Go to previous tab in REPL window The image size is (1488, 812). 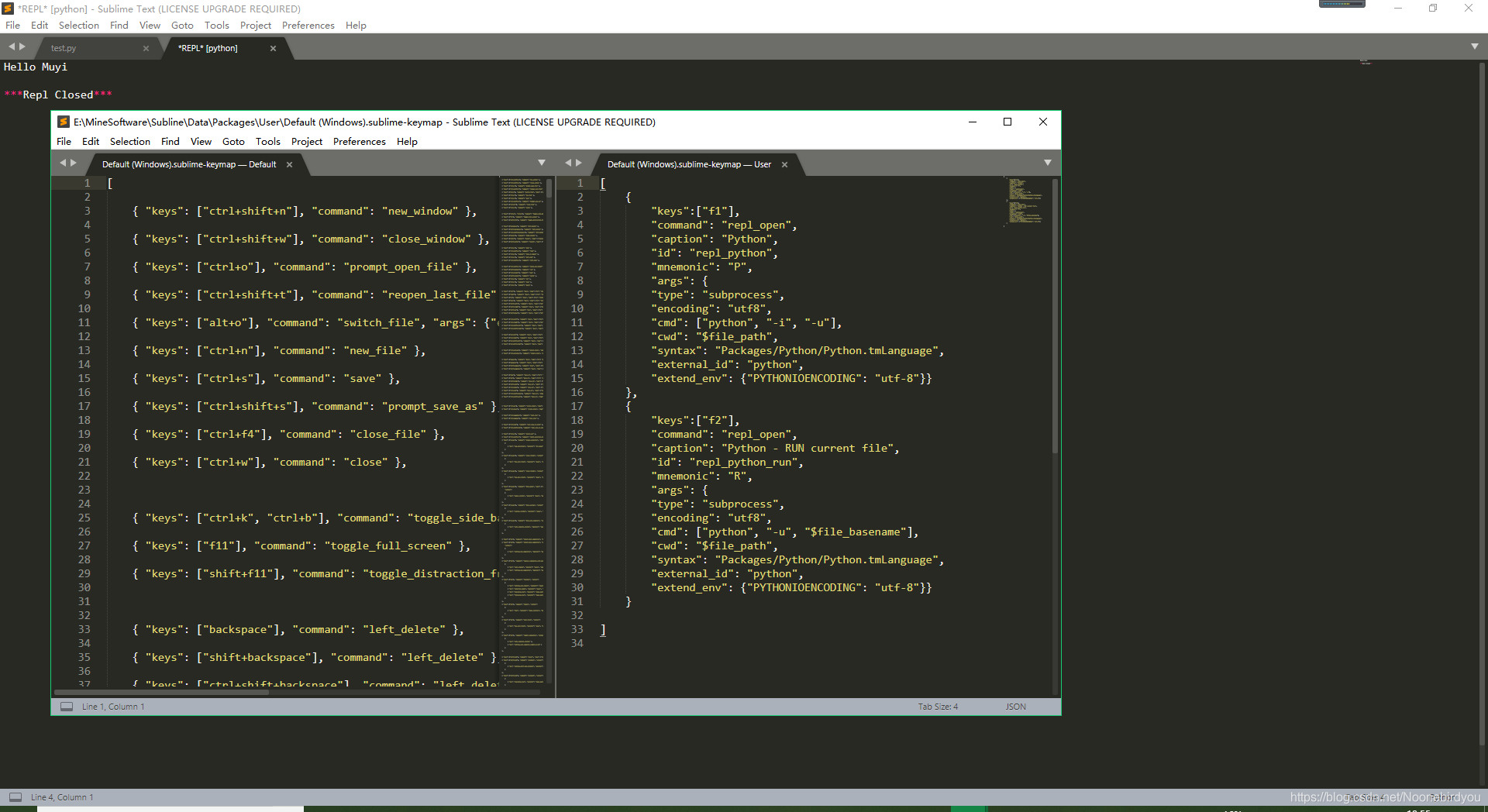coord(12,46)
